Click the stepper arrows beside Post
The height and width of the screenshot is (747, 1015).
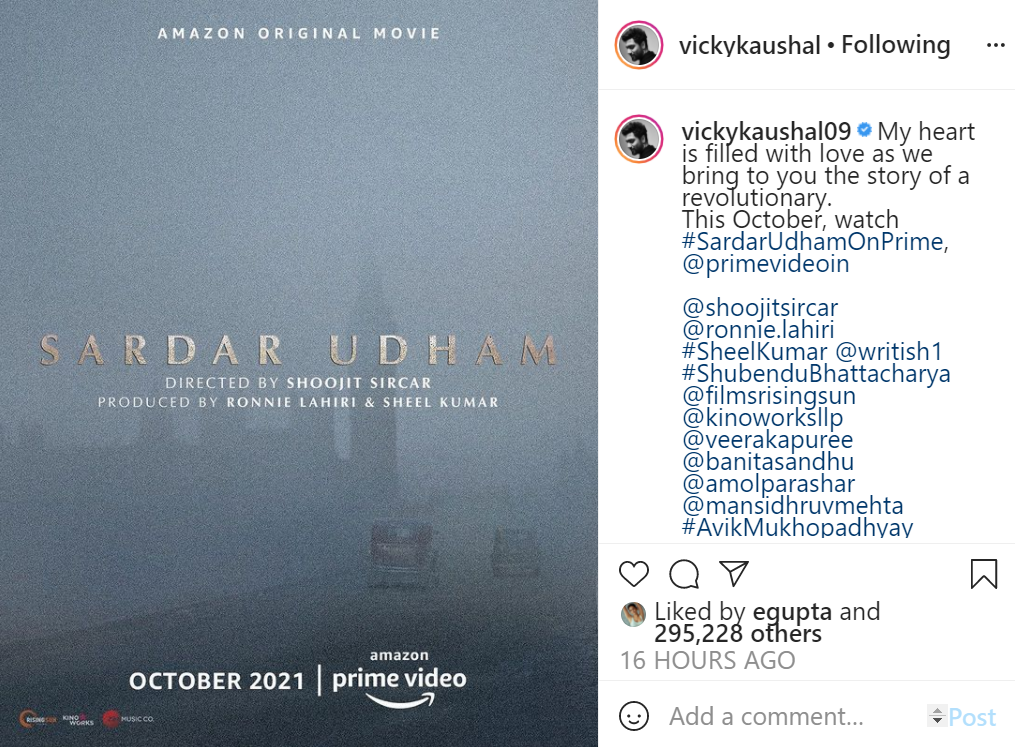click(937, 716)
